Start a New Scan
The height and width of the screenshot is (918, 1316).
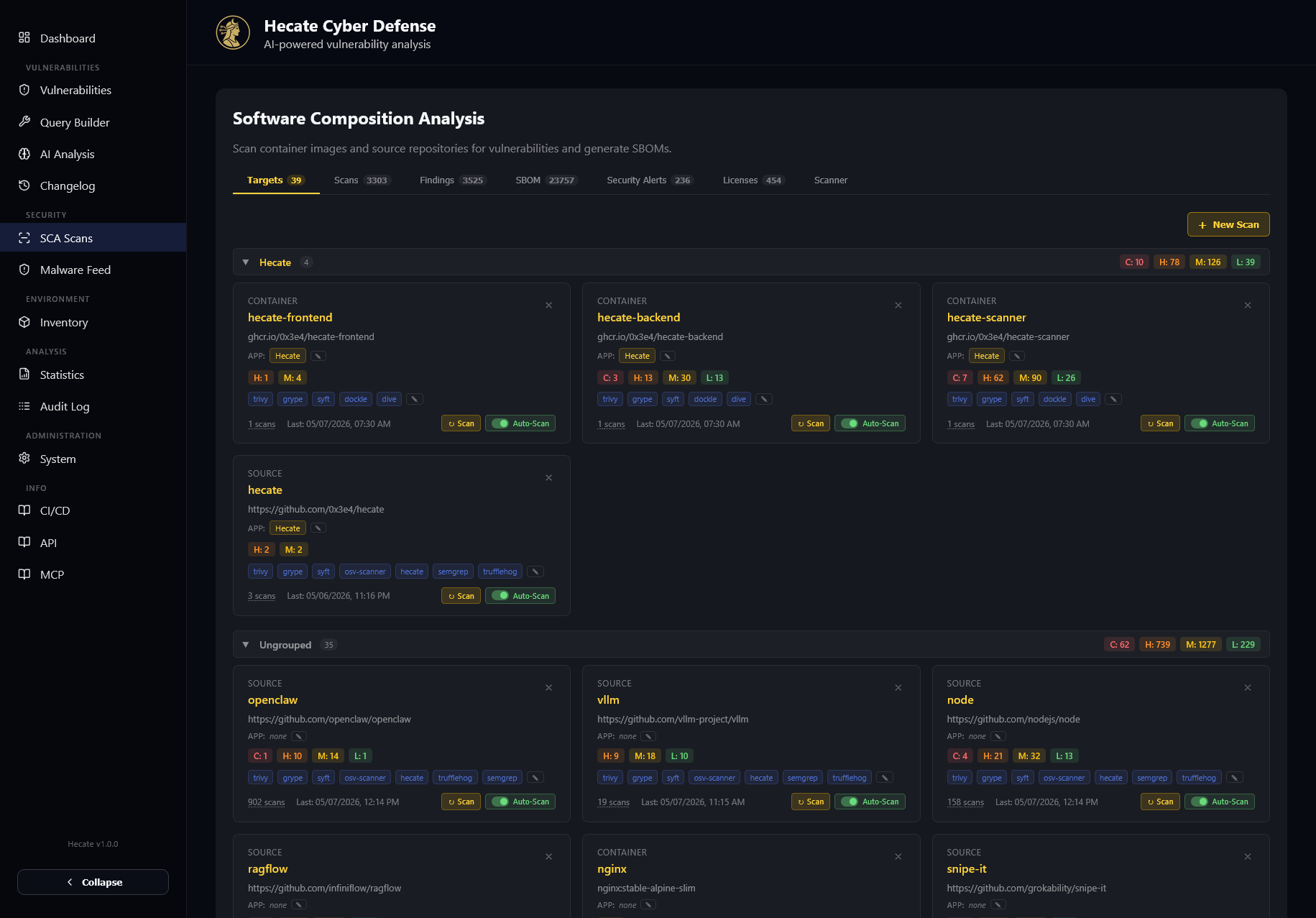1228,224
